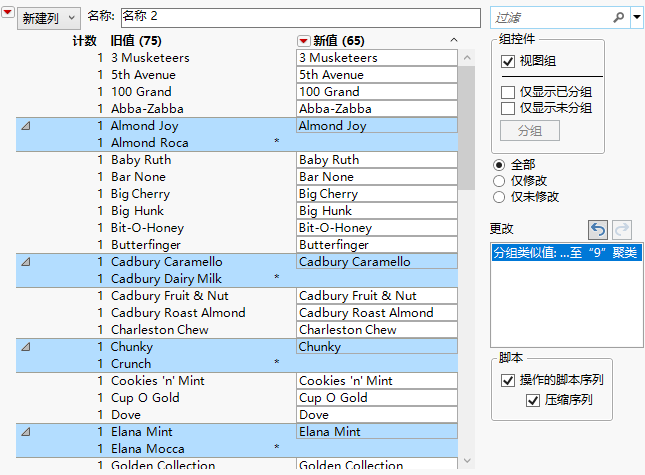The height and width of the screenshot is (475, 645).
Task: Click the redo arrow icon
Action: pyautogui.click(x=622, y=229)
